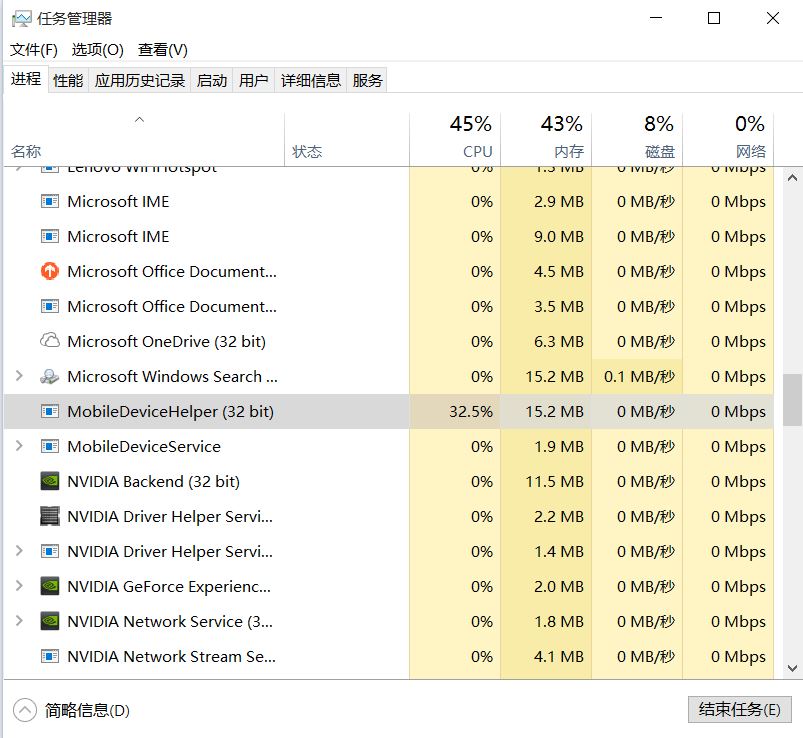Switch to the 性能 tab
The height and width of the screenshot is (738, 803).
click(67, 79)
